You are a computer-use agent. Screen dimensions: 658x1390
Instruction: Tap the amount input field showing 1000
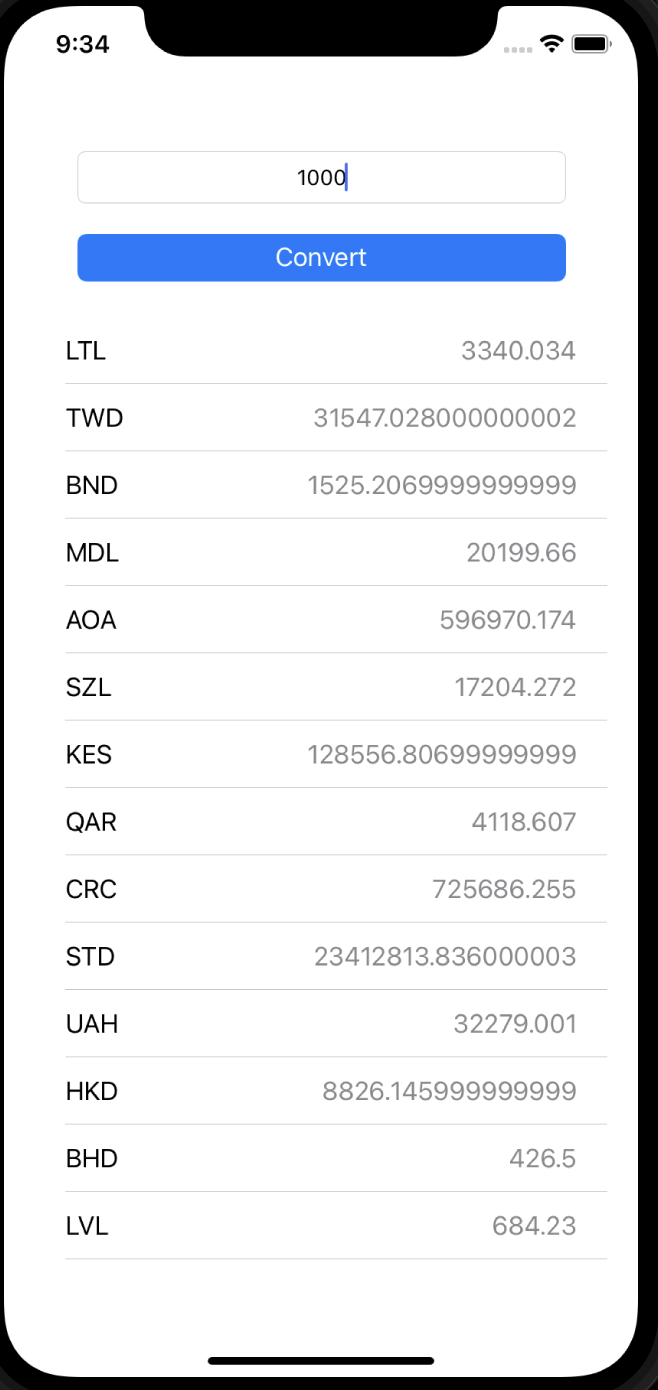pyautogui.click(x=321, y=177)
